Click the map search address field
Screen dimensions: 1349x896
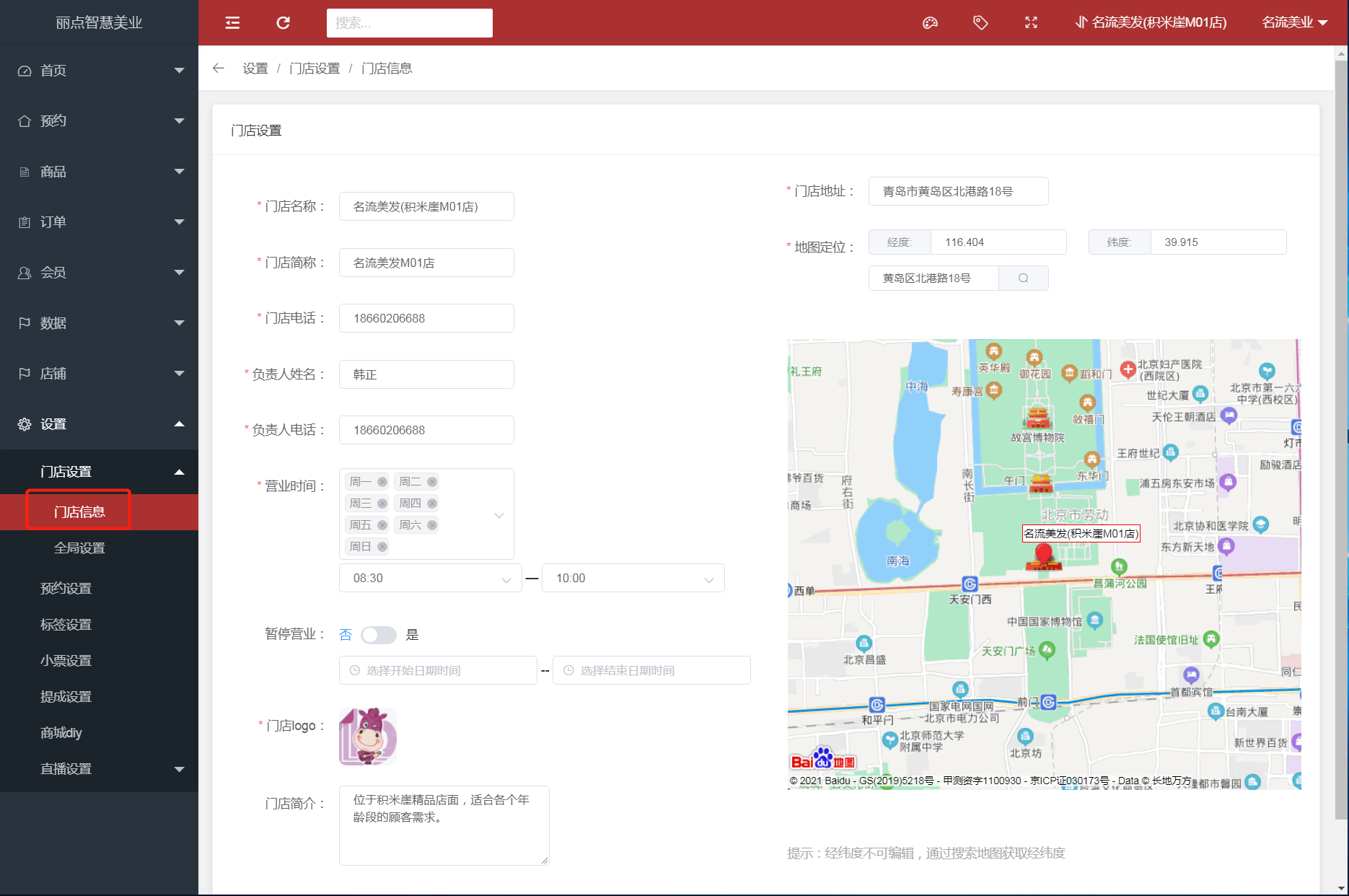click(933, 278)
